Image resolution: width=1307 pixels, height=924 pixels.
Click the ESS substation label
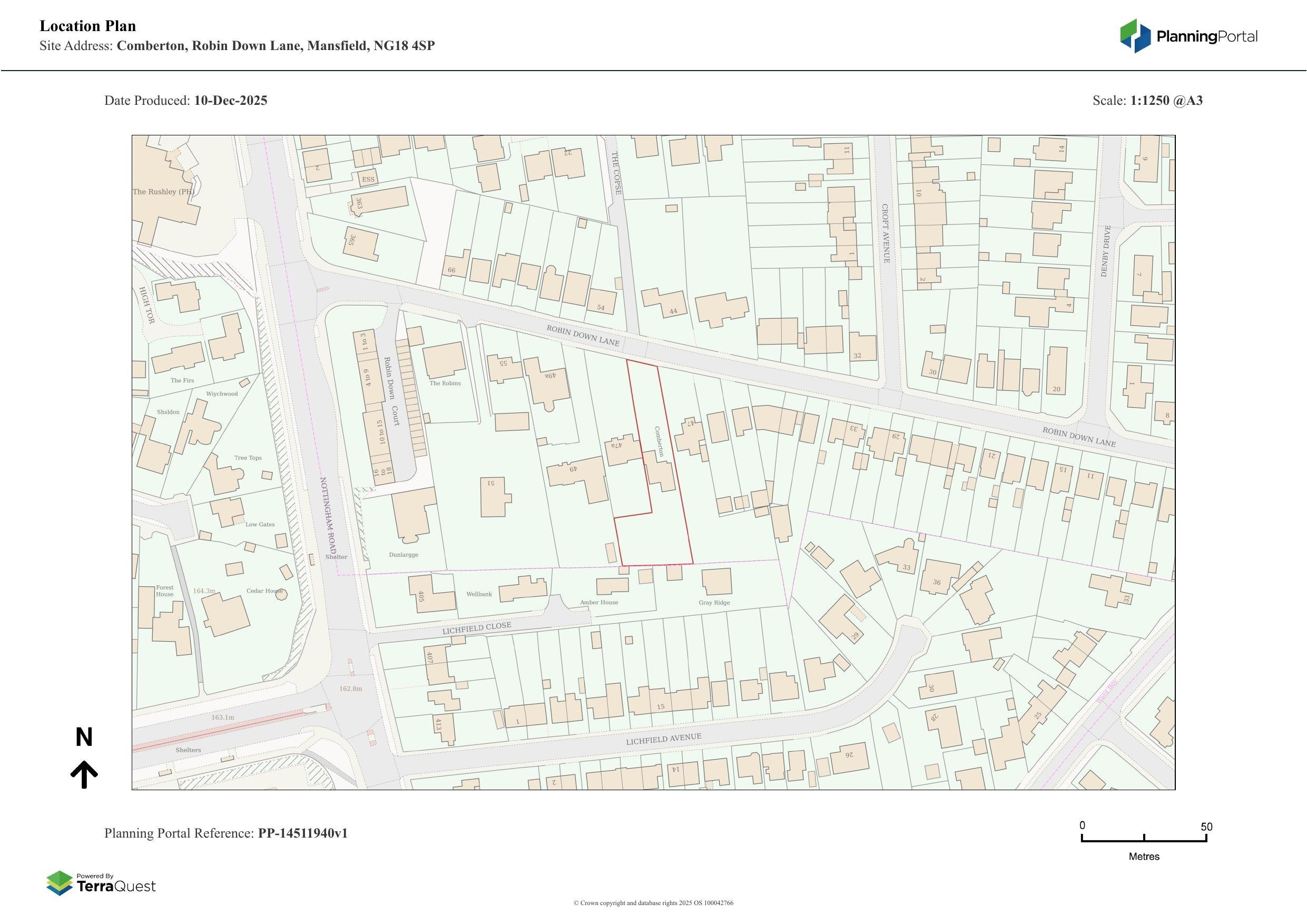point(368,179)
